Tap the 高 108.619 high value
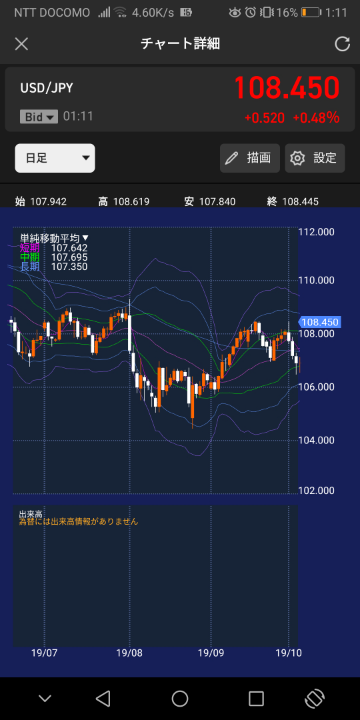This screenshot has height=720, width=360. click(124, 201)
